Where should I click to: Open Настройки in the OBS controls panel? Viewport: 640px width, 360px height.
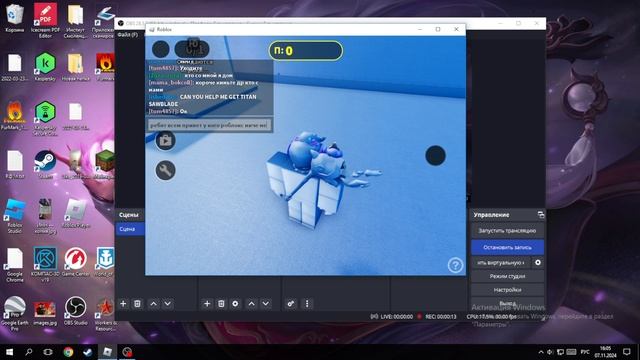click(x=507, y=290)
